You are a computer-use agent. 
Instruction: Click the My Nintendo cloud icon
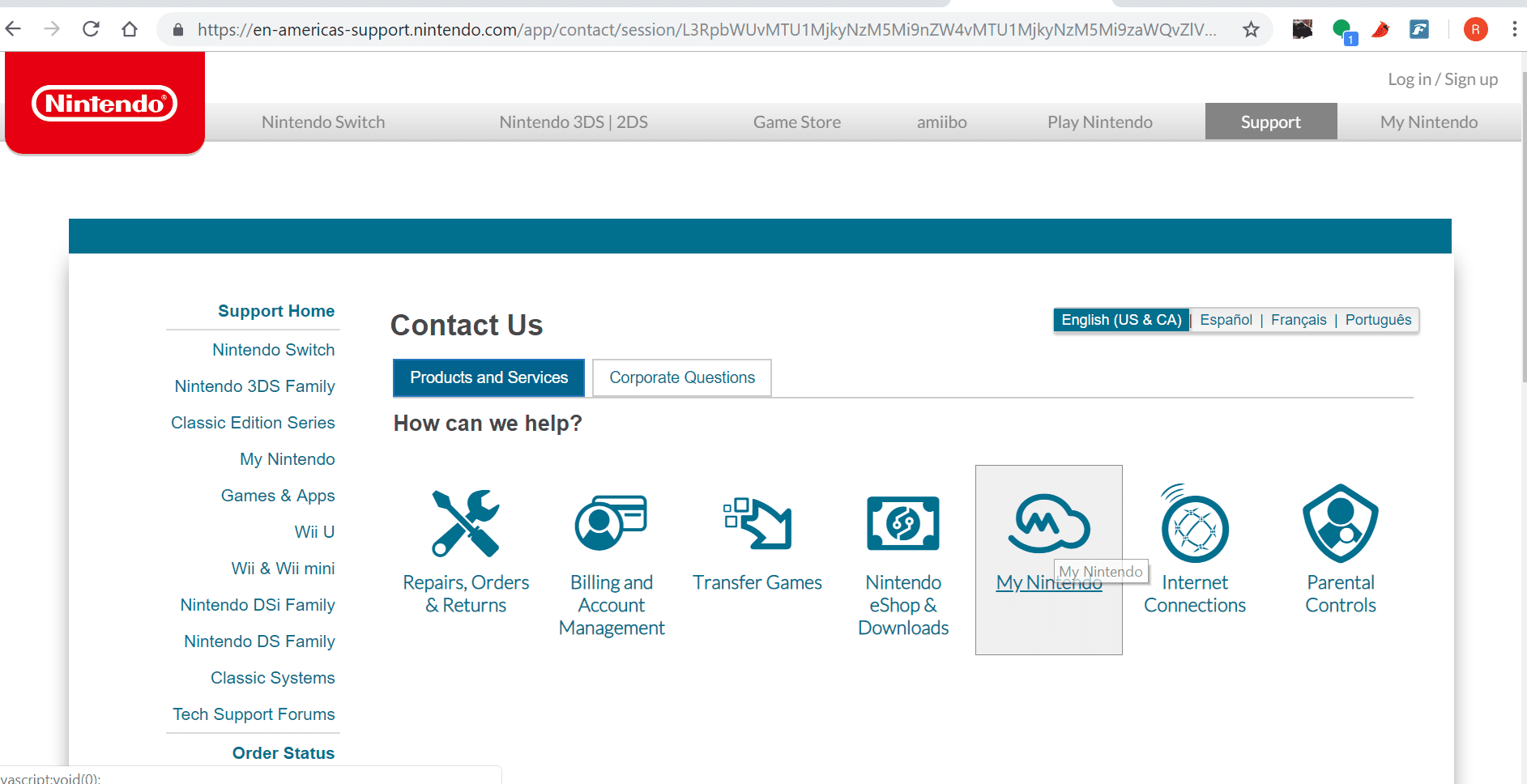coord(1049,523)
